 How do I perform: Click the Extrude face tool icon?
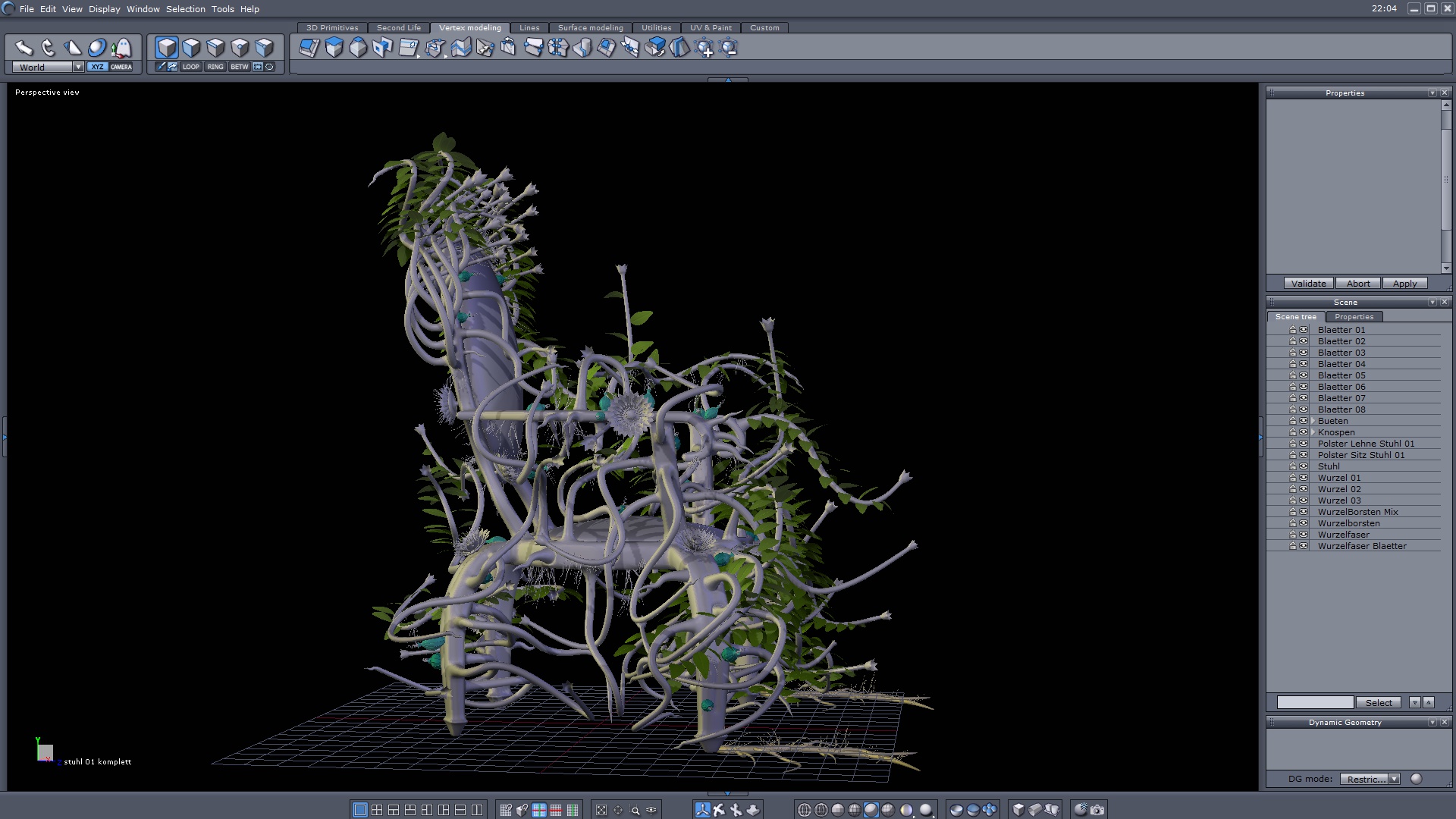[334, 48]
